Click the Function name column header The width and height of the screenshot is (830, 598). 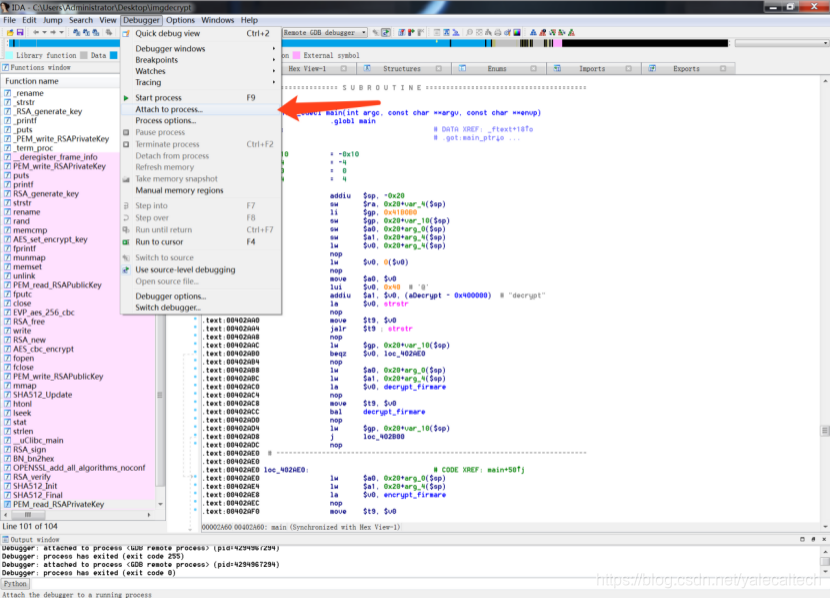61,81
